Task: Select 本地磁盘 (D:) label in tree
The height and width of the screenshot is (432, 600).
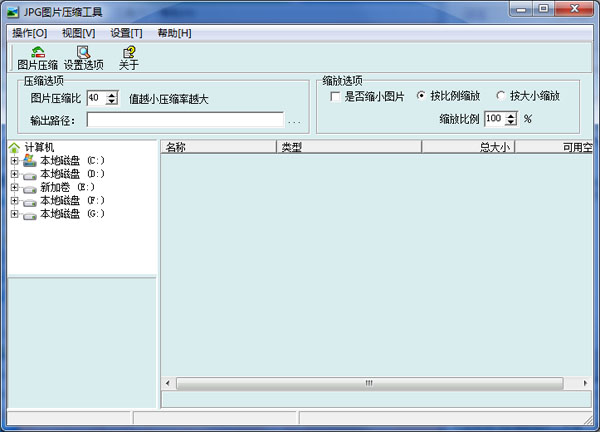Action: [x=72, y=174]
